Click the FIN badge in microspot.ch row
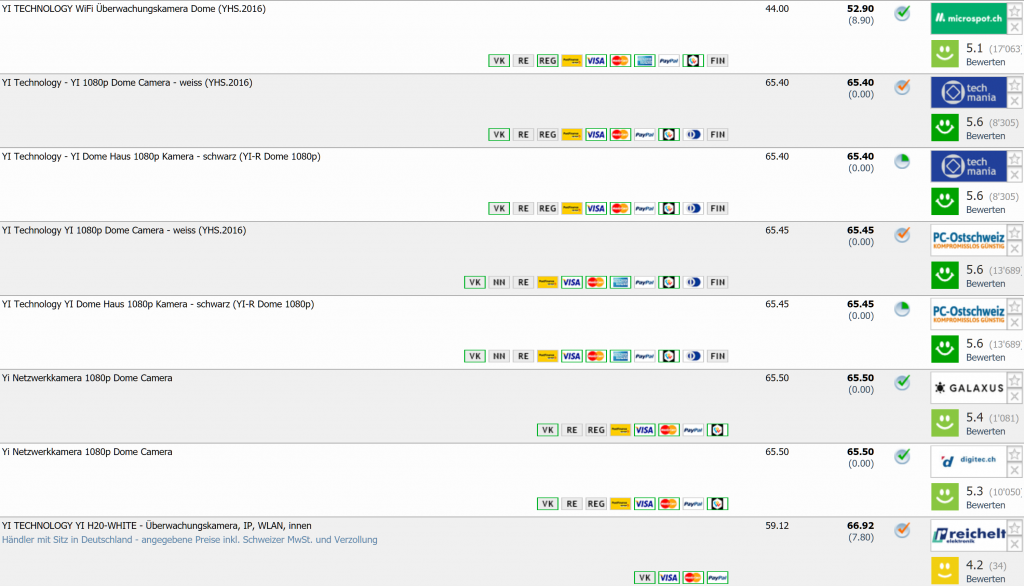The image size is (1024, 586). pos(717,61)
